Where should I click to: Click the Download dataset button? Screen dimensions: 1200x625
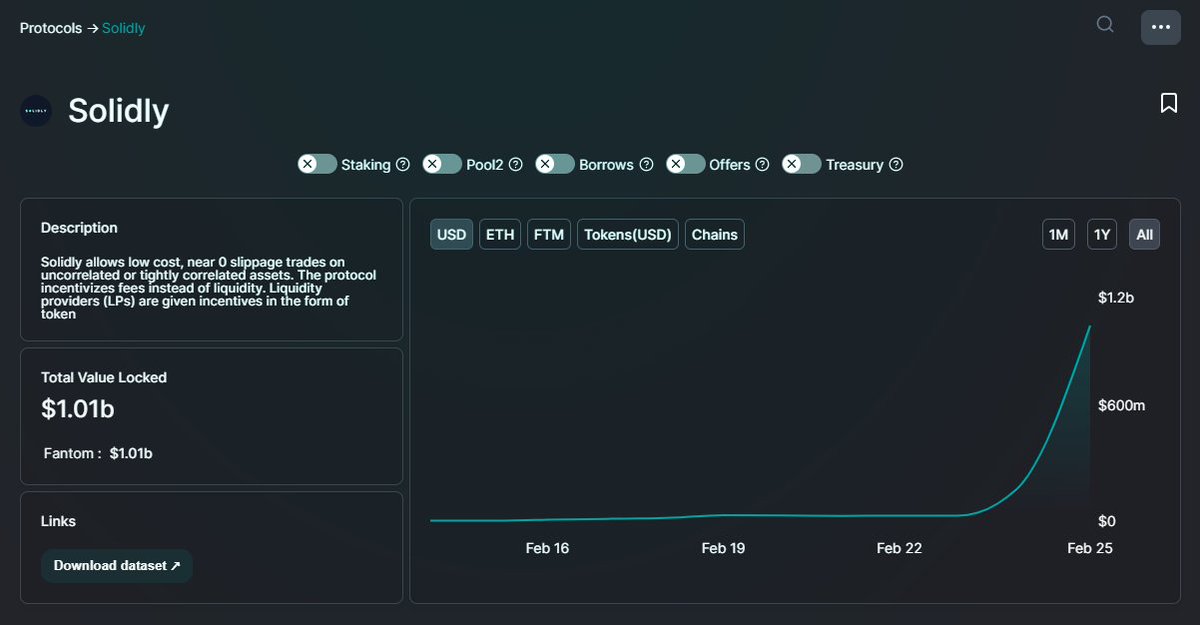click(x=116, y=565)
